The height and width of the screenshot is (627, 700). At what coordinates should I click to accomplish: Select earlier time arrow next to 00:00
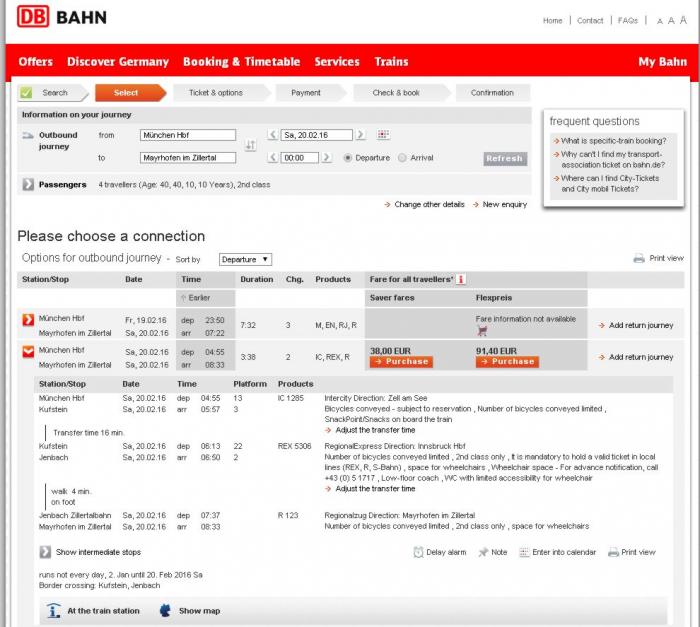coord(273,157)
